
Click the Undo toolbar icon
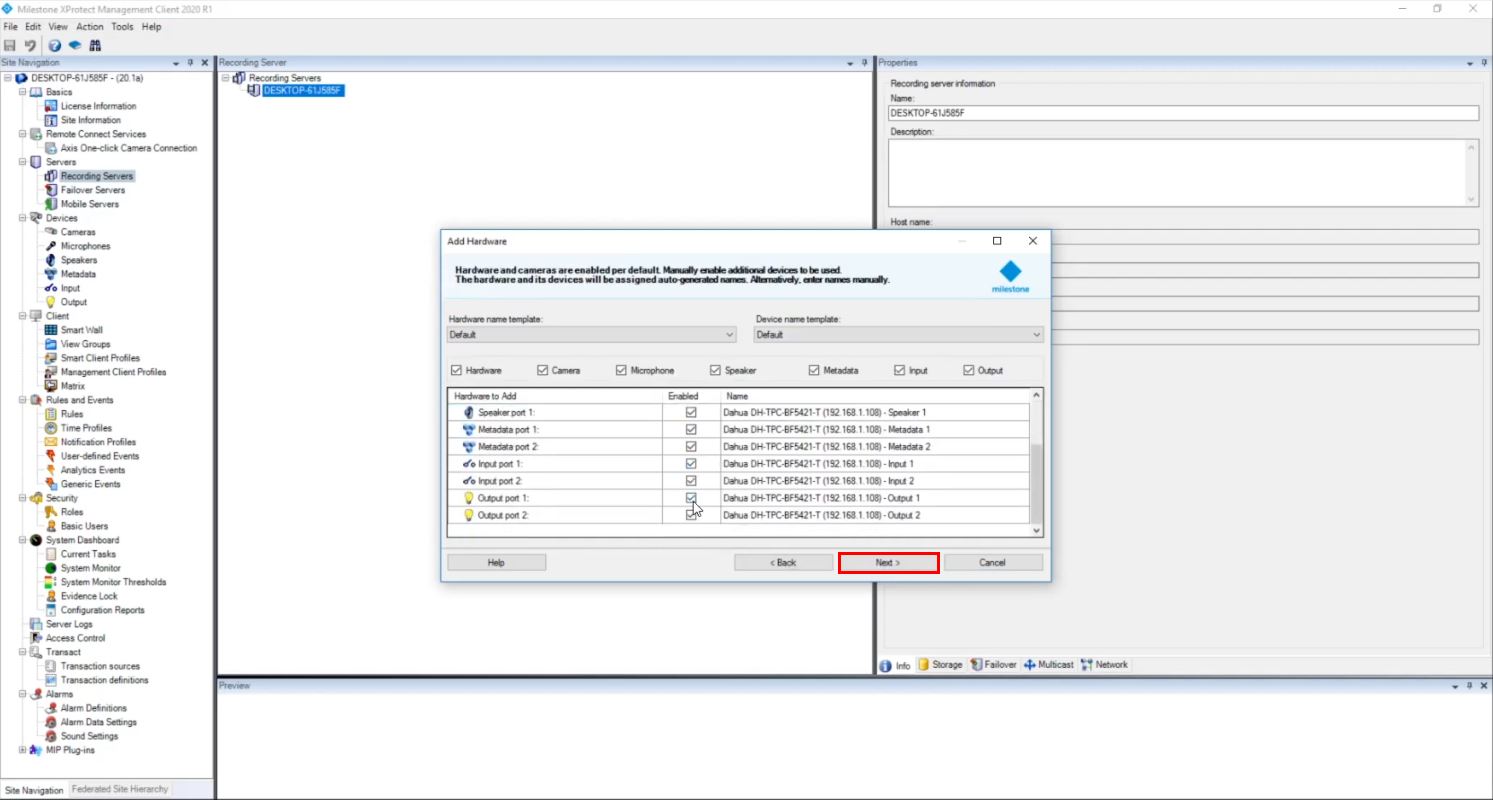click(x=30, y=45)
